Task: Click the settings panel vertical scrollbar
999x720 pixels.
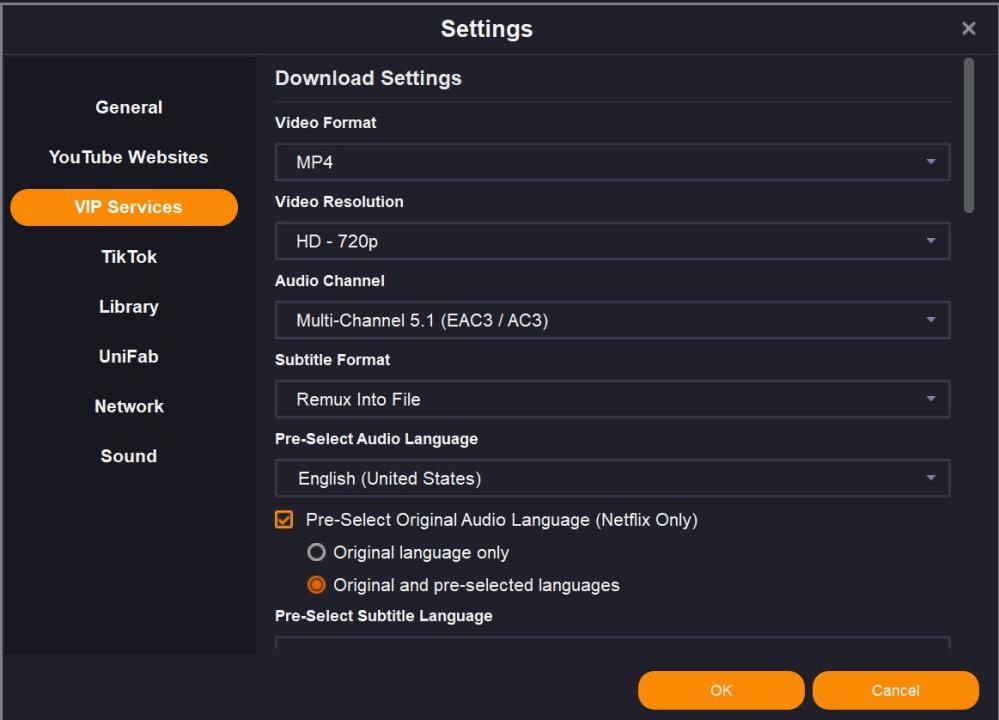Action: [x=968, y=135]
